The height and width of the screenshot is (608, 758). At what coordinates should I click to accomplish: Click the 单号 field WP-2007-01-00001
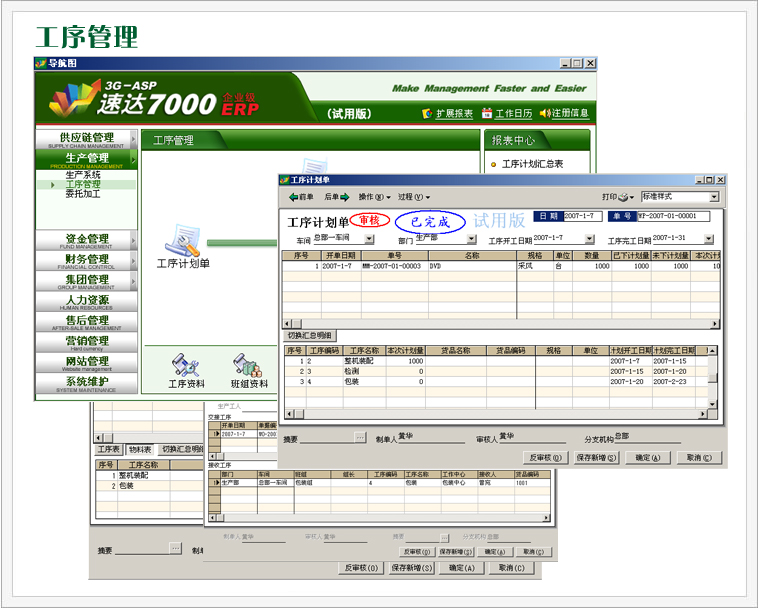click(674, 216)
